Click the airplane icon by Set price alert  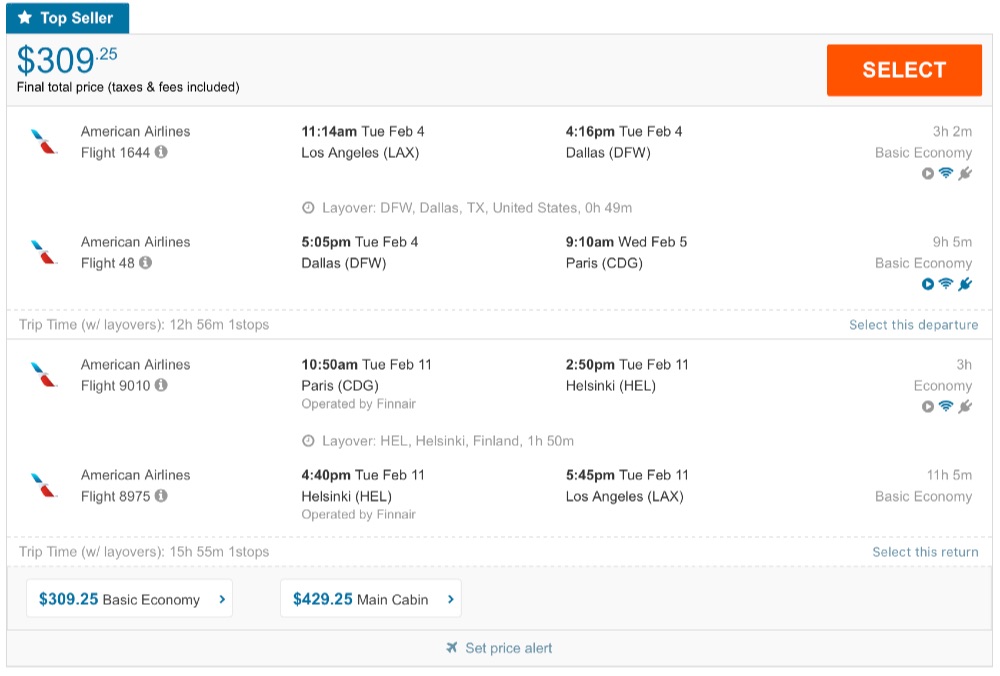coord(453,648)
